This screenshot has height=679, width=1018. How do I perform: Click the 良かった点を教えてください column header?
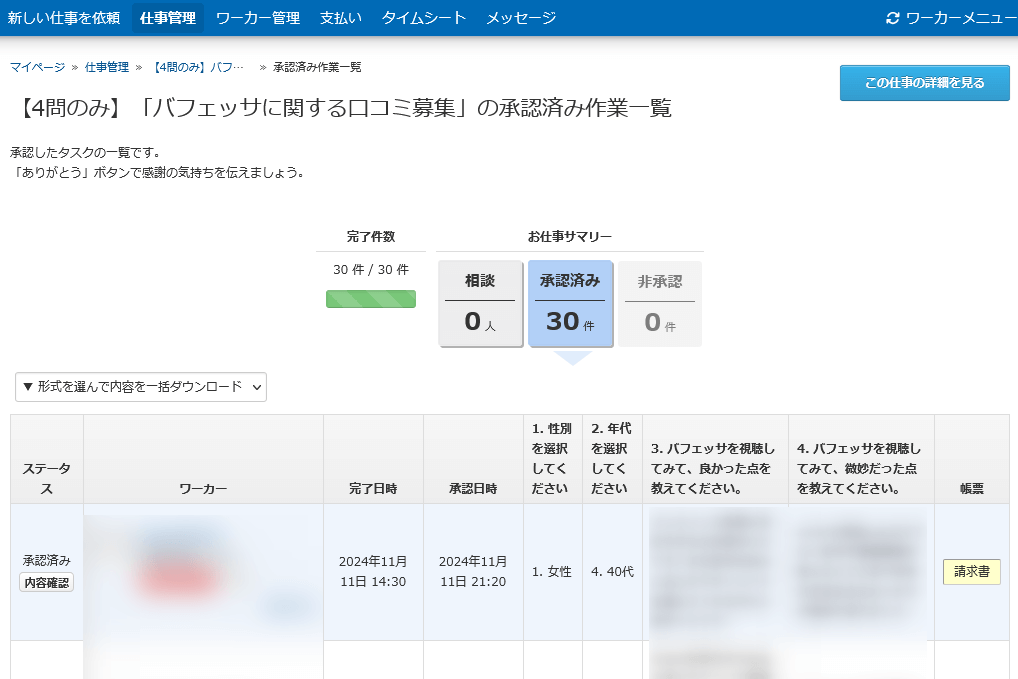click(x=715, y=460)
